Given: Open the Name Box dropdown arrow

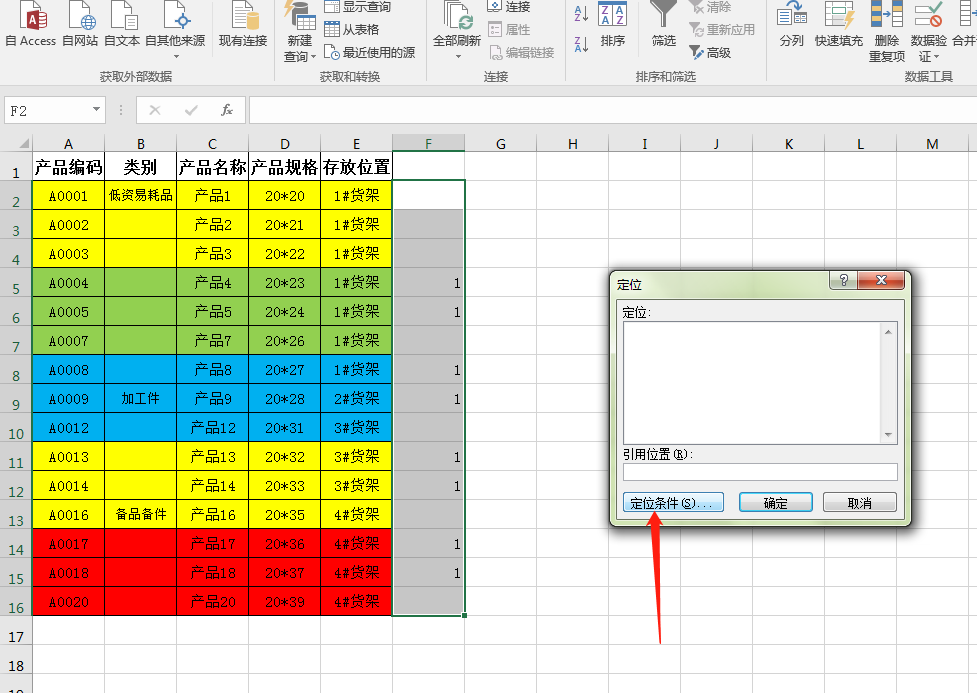Looking at the screenshot, I should pyautogui.click(x=97, y=110).
